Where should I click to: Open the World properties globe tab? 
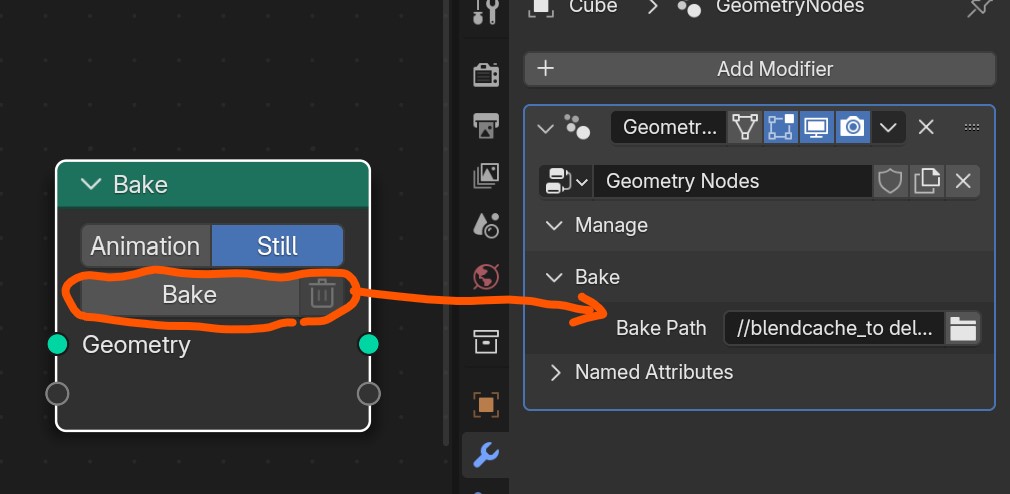point(486,277)
